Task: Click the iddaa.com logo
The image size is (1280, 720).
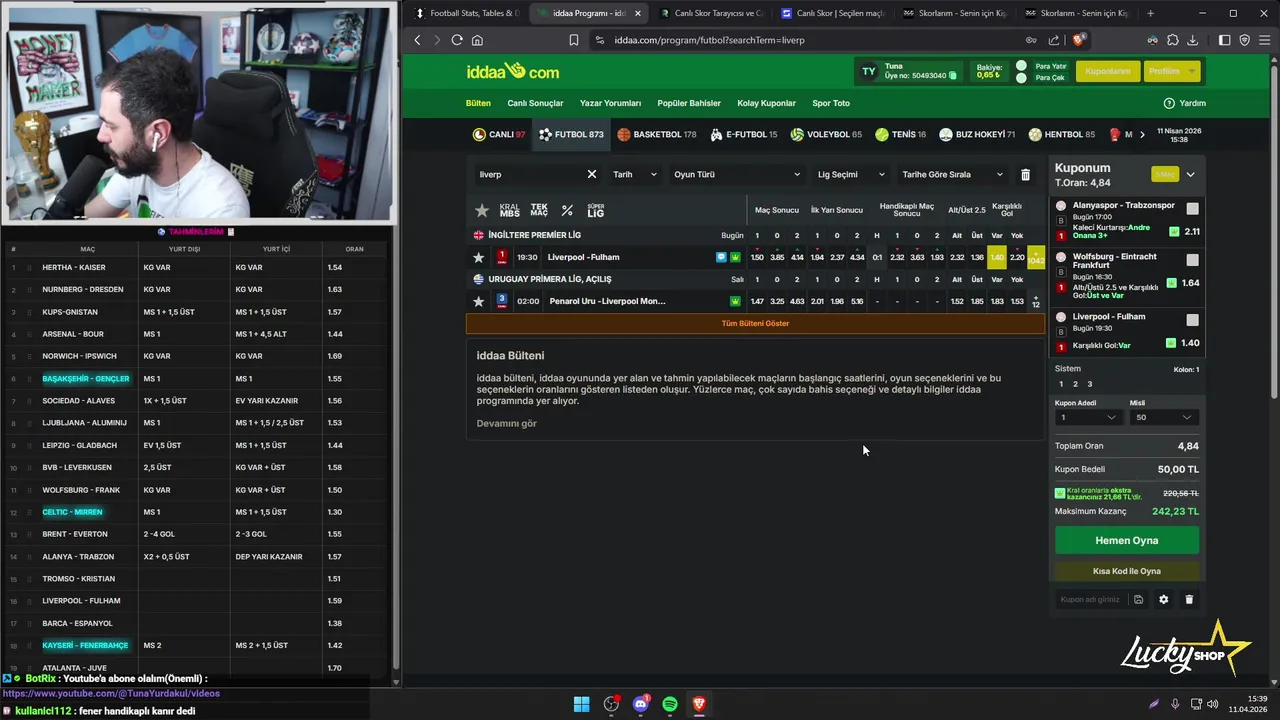Action: [x=512, y=71]
